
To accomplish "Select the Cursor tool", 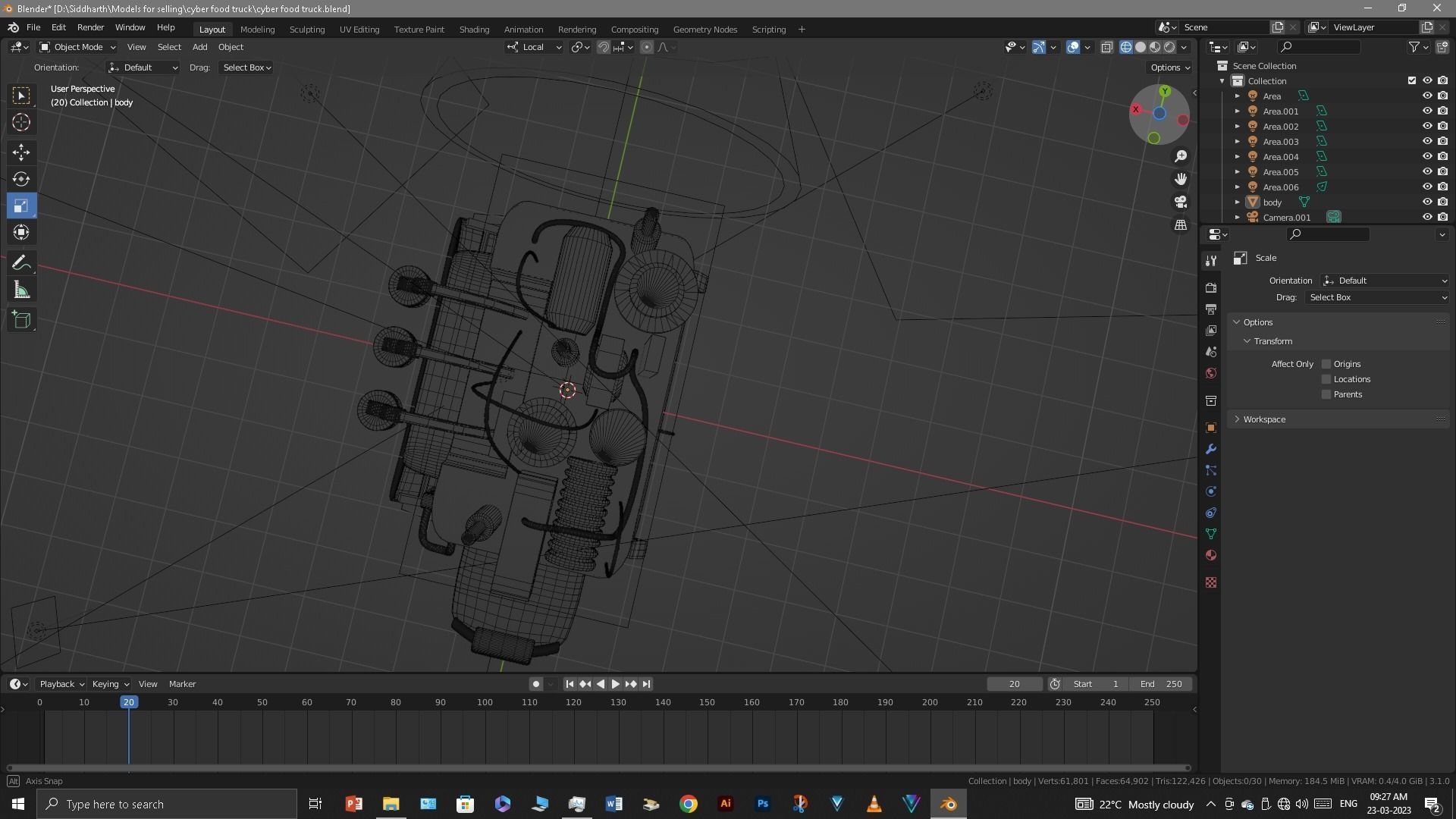I will click(x=21, y=122).
